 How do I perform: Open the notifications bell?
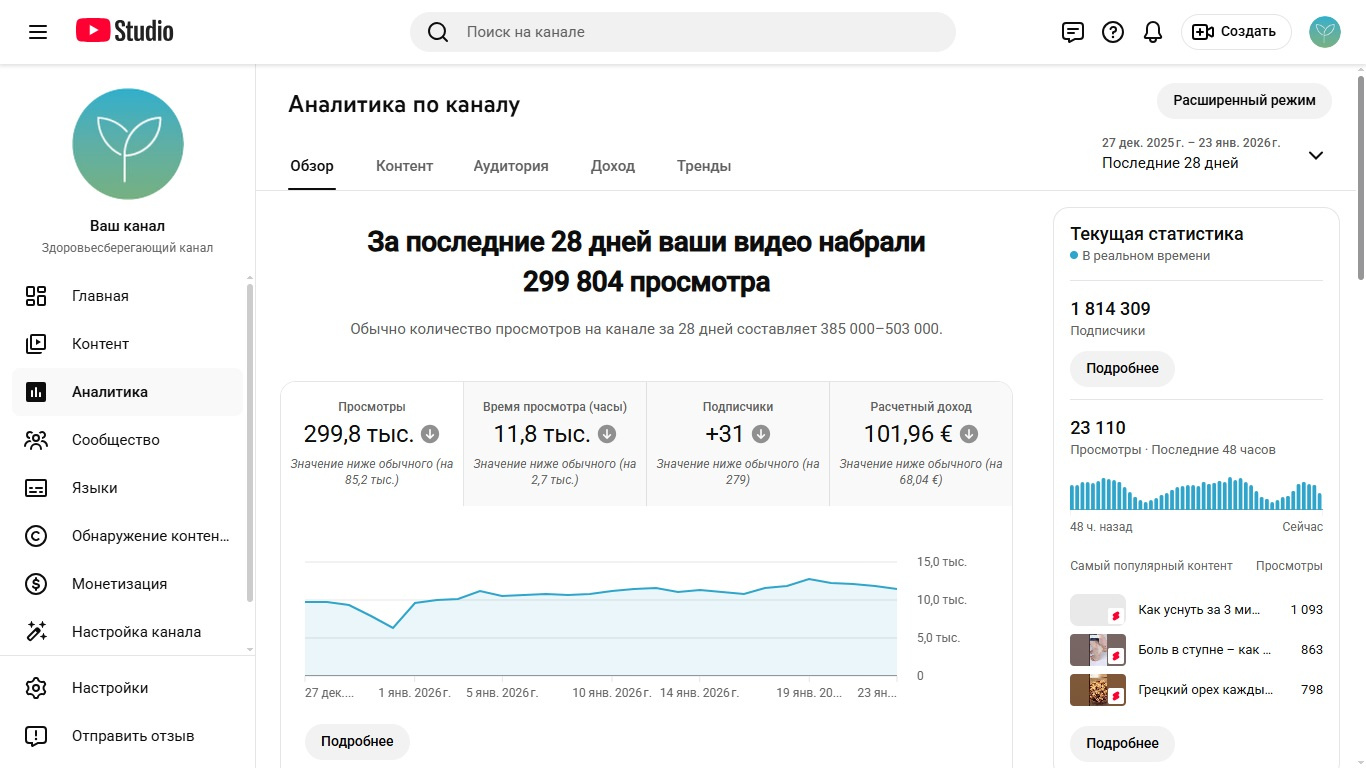1153,32
